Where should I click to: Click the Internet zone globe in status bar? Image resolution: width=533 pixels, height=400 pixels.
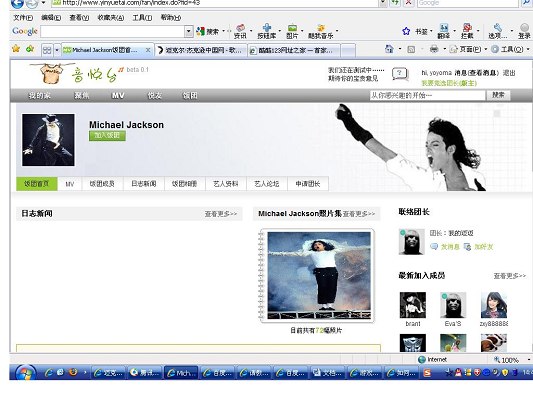[422, 360]
